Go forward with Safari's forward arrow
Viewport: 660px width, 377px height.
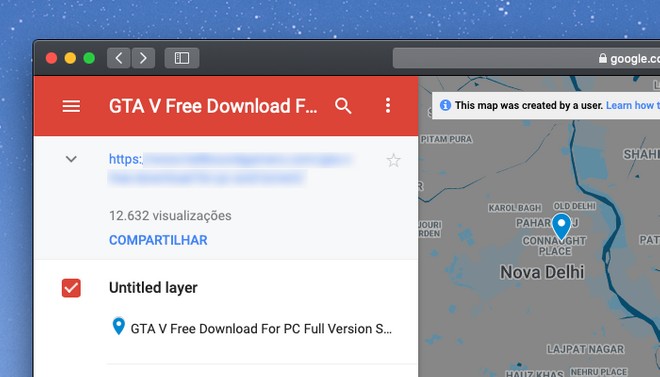point(143,58)
